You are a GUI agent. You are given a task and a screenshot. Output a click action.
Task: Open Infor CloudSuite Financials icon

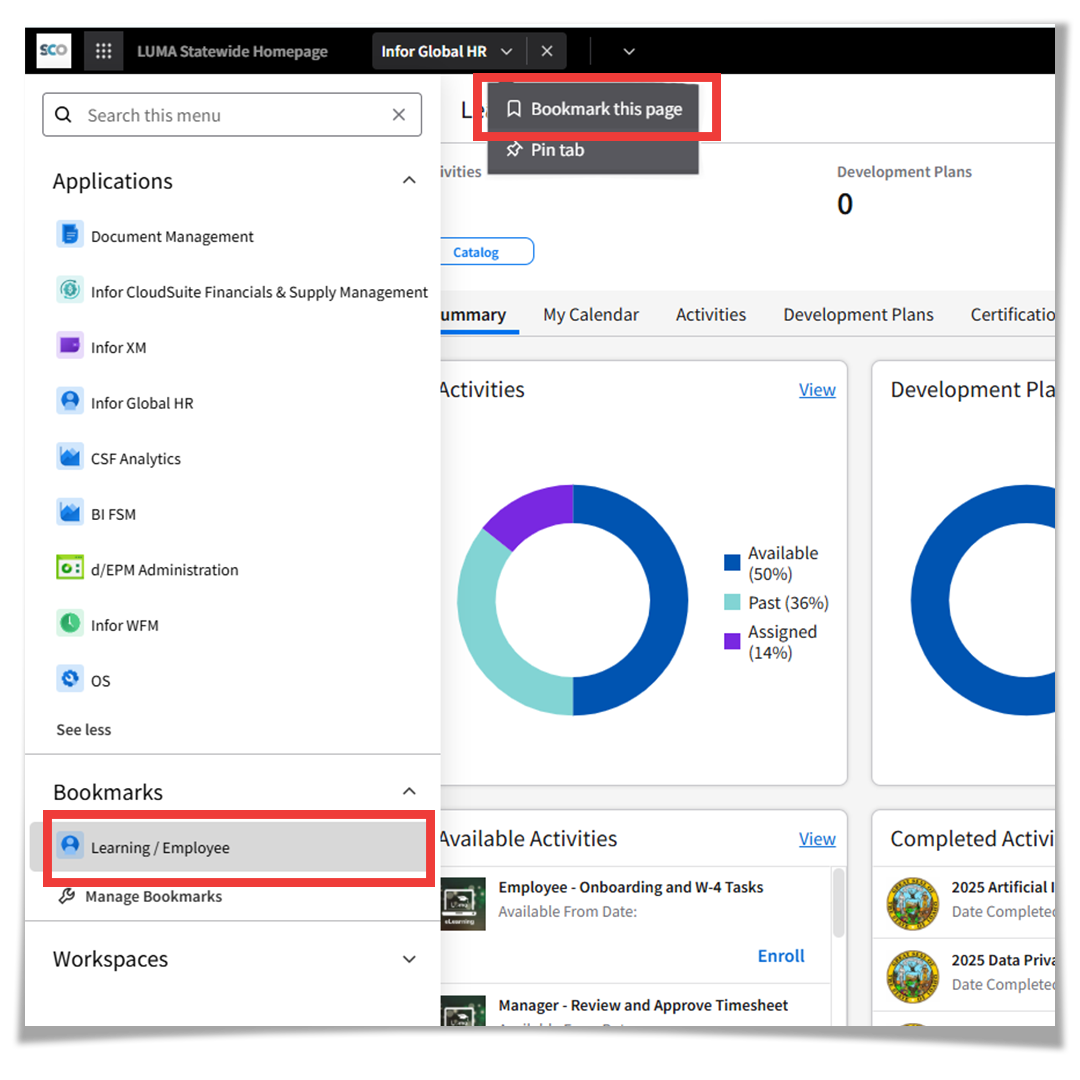(x=70, y=291)
